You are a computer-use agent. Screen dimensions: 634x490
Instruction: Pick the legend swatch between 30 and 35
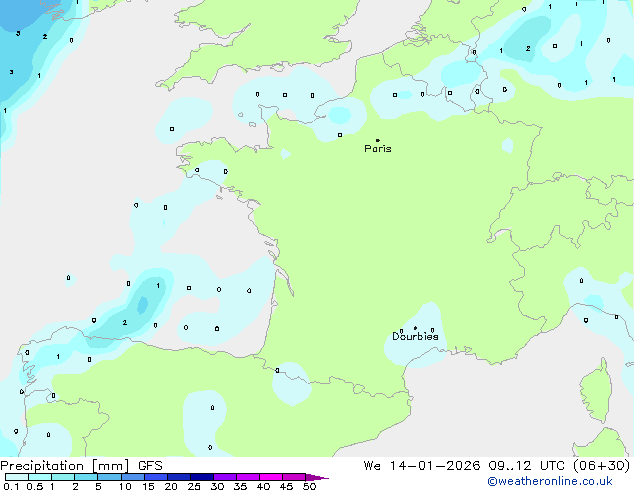(x=225, y=477)
